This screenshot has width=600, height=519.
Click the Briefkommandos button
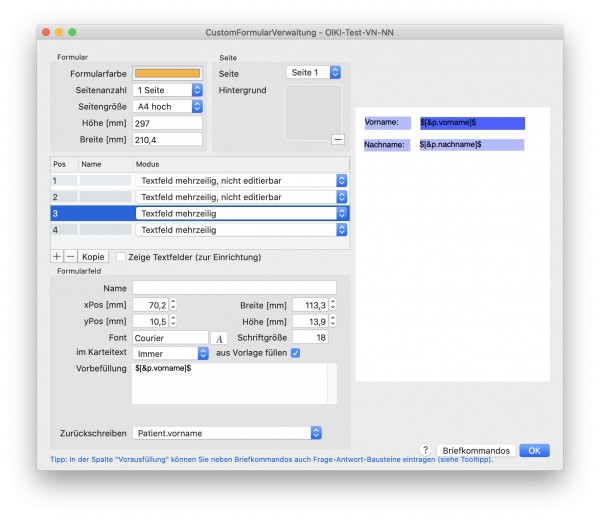click(x=476, y=450)
